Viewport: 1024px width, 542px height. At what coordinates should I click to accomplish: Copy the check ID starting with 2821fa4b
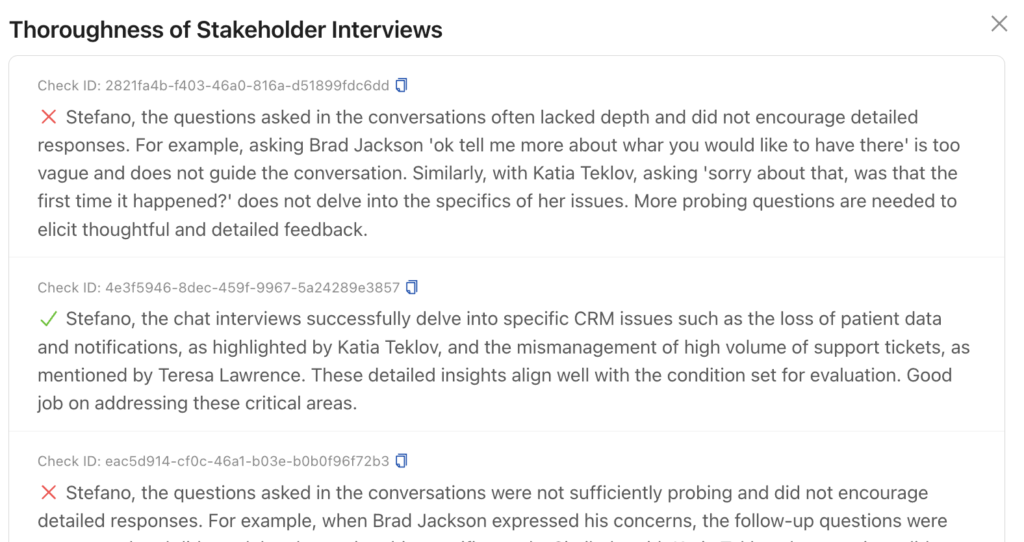click(x=402, y=85)
